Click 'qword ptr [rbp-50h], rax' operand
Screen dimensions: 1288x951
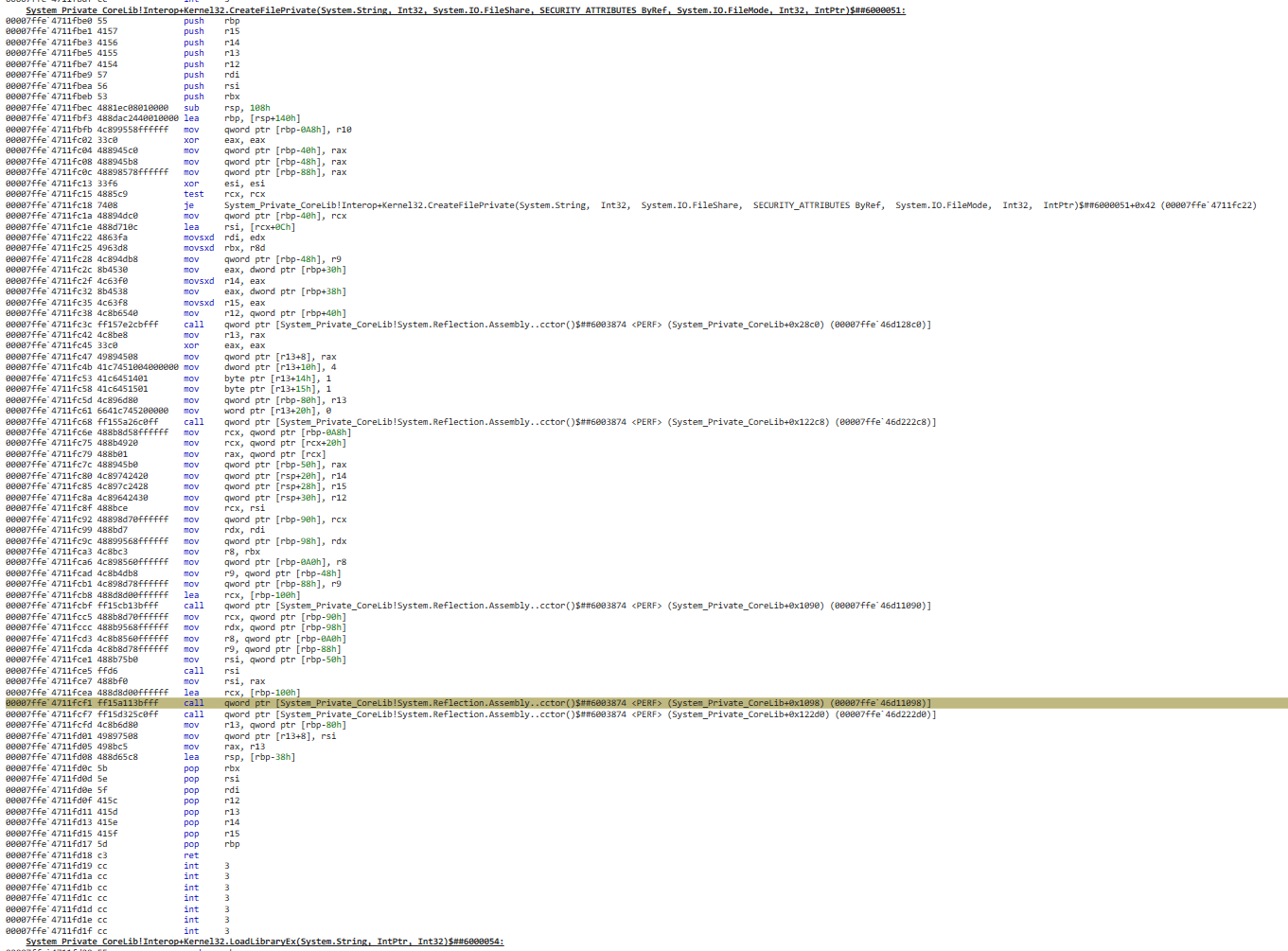click(285, 465)
